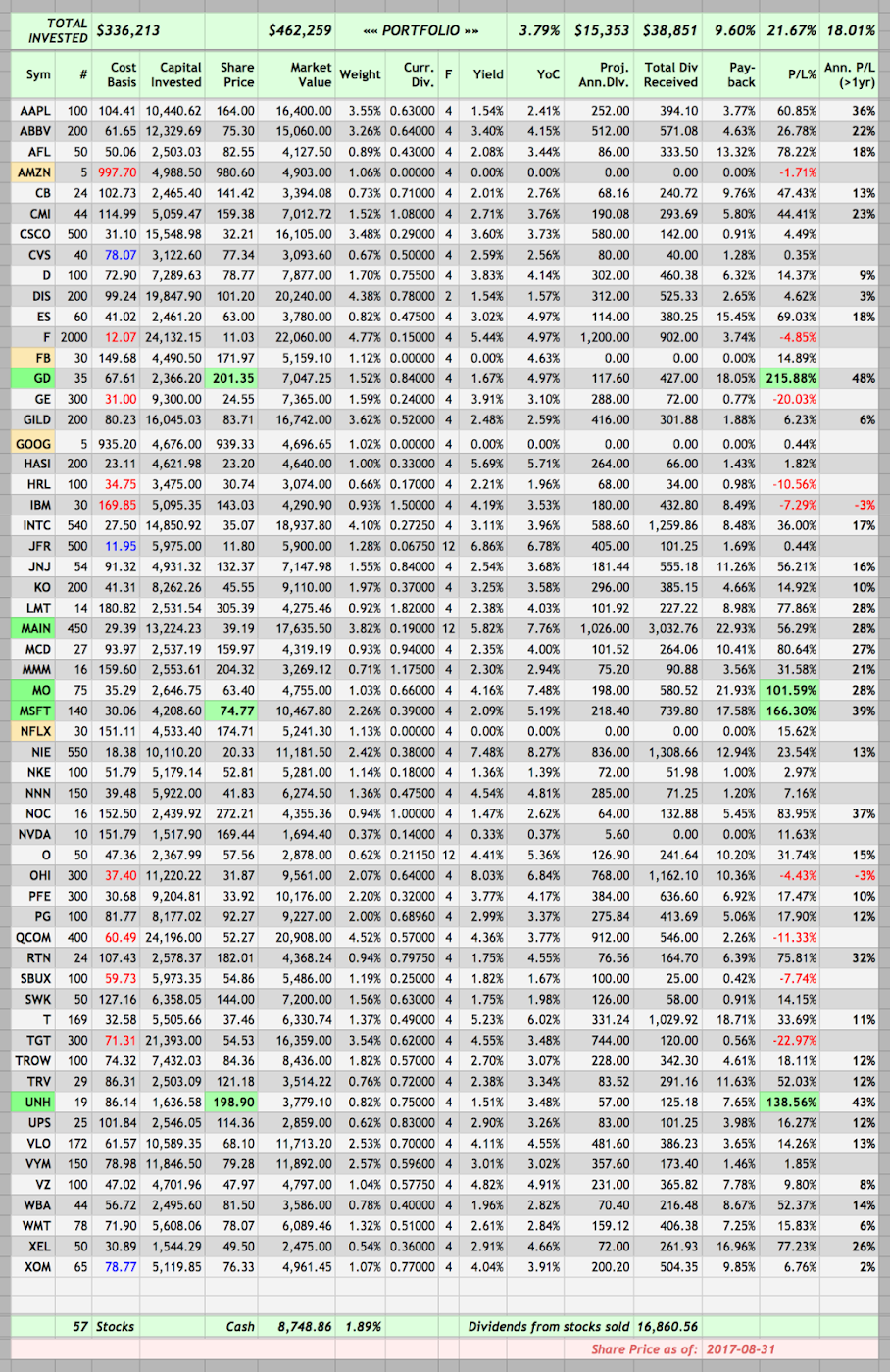Select DIS share count 200

pyautogui.click(x=76, y=296)
